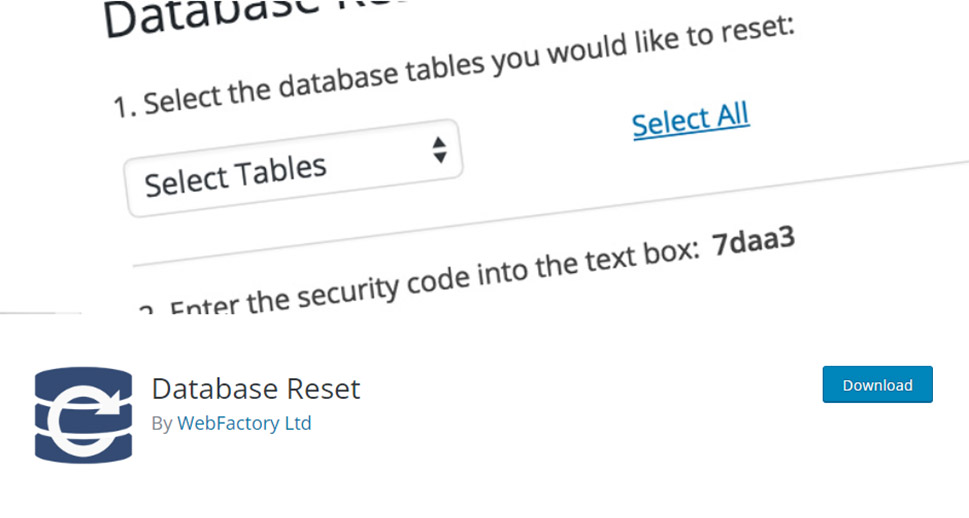Click the 'By' label before the author name
This screenshot has width=969, height=518.
(162, 424)
